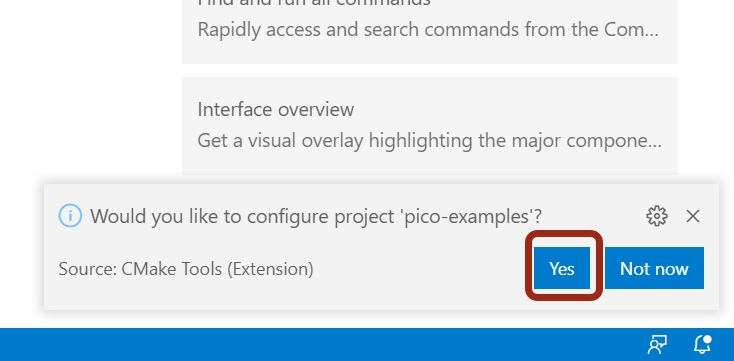
Task: Open the notifications bell in status bar
Action: pyautogui.click(x=702, y=345)
